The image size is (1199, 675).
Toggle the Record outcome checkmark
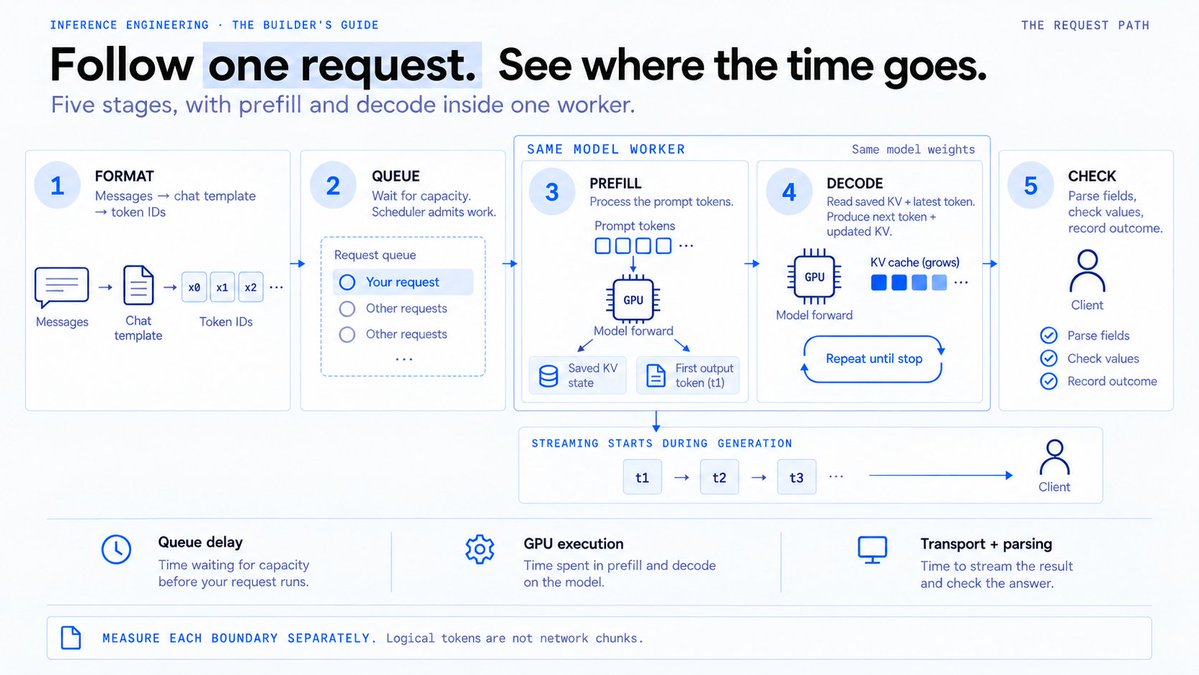tap(1048, 381)
